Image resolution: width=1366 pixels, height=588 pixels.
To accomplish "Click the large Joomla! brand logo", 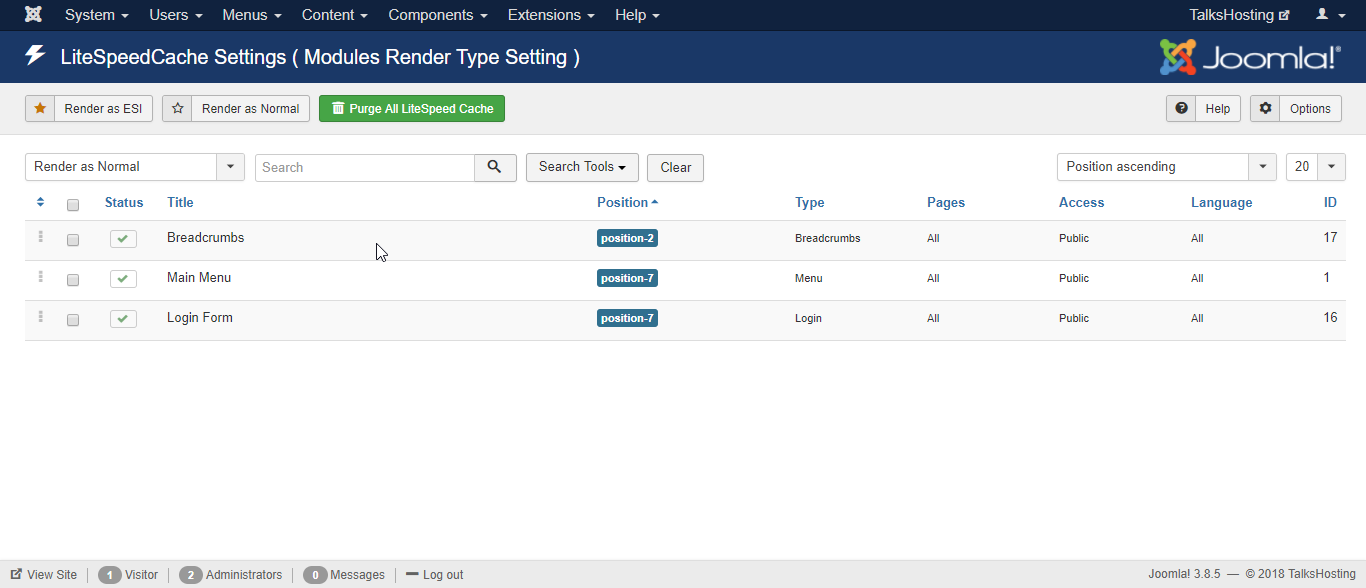I will tap(1250, 57).
